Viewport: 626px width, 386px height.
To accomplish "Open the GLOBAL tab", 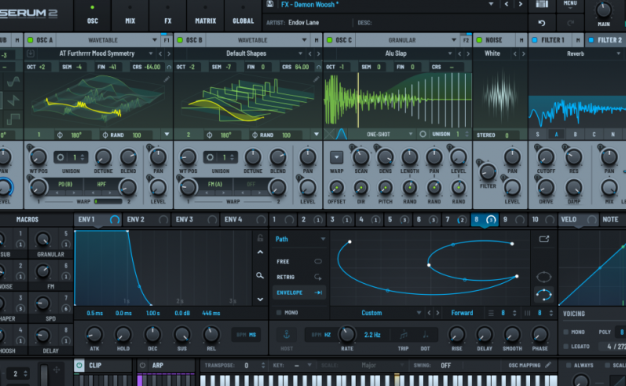I will click(x=243, y=16).
